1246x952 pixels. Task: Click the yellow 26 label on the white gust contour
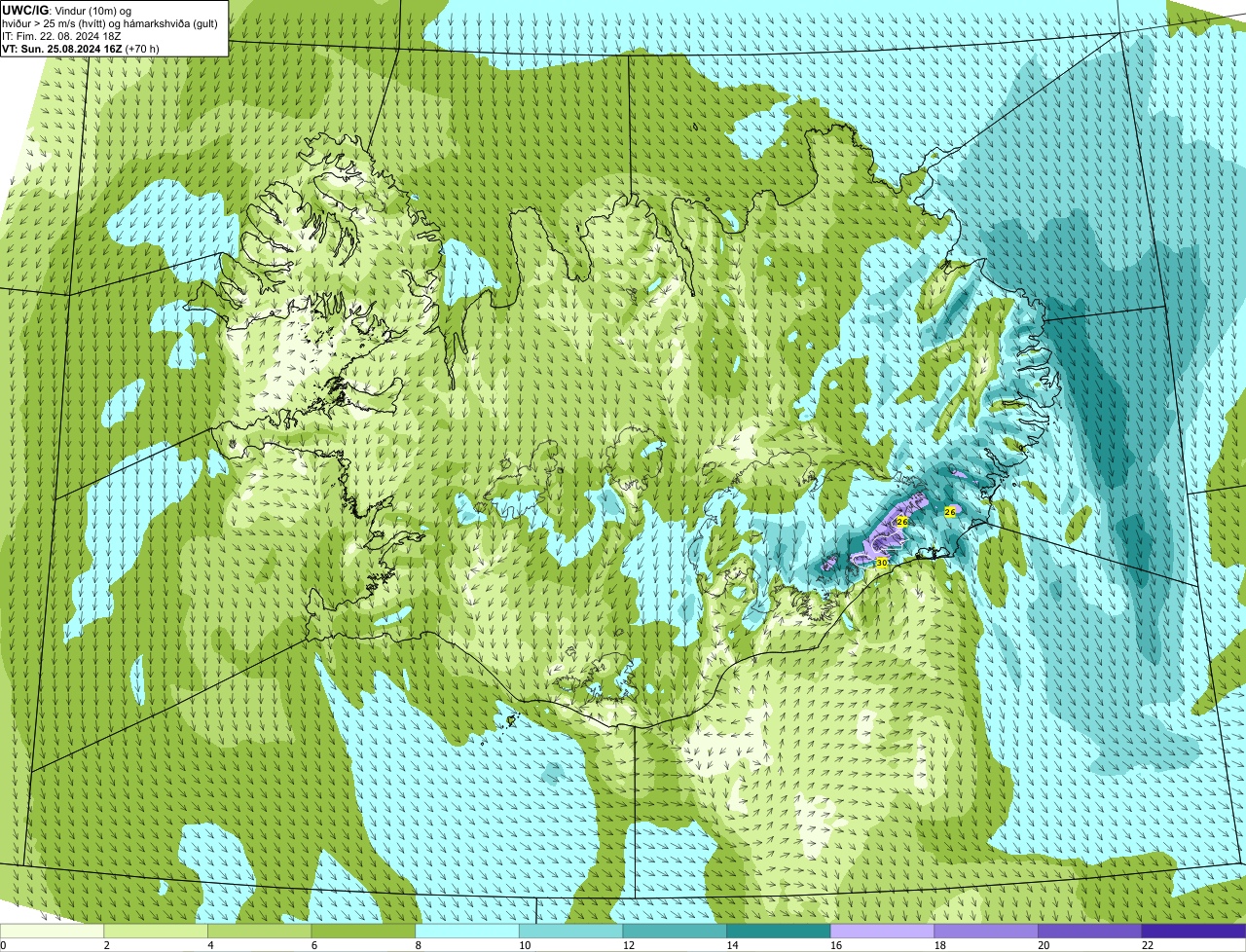(x=901, y=522)
